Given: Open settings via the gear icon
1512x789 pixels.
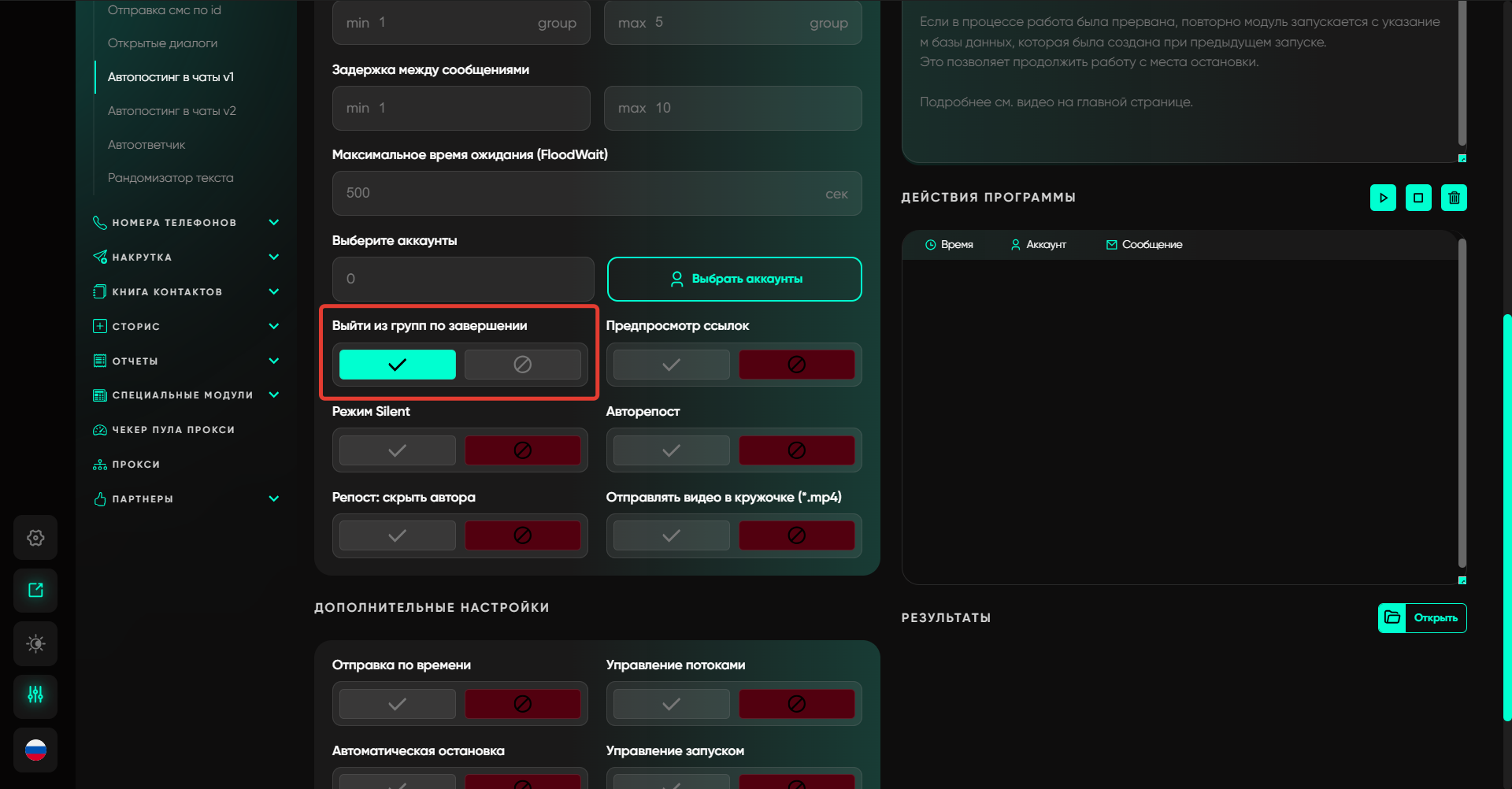Looking at the screenshot, I should [x=35, y=538].
